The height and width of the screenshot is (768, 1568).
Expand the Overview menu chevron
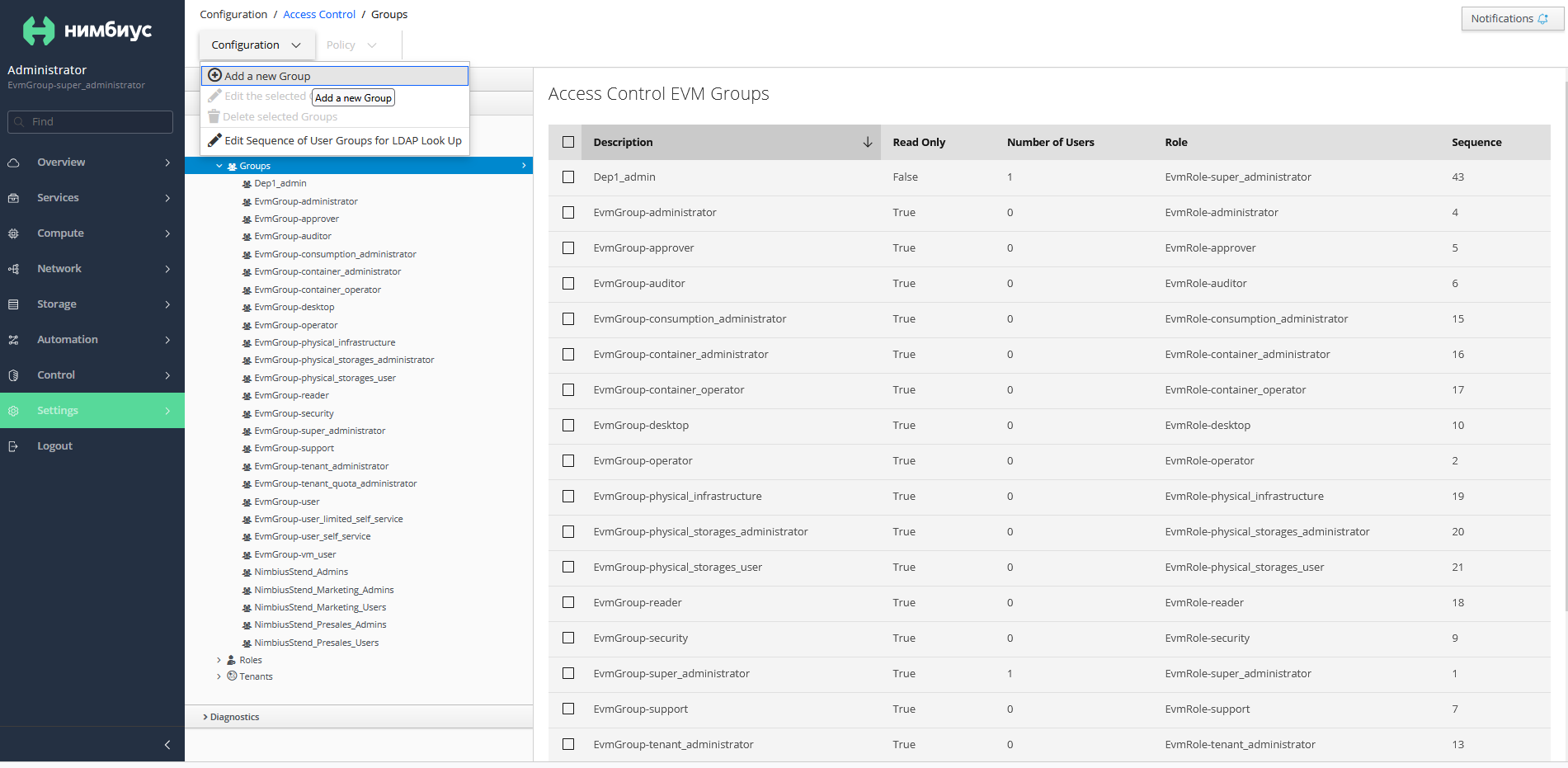point(167,163)
